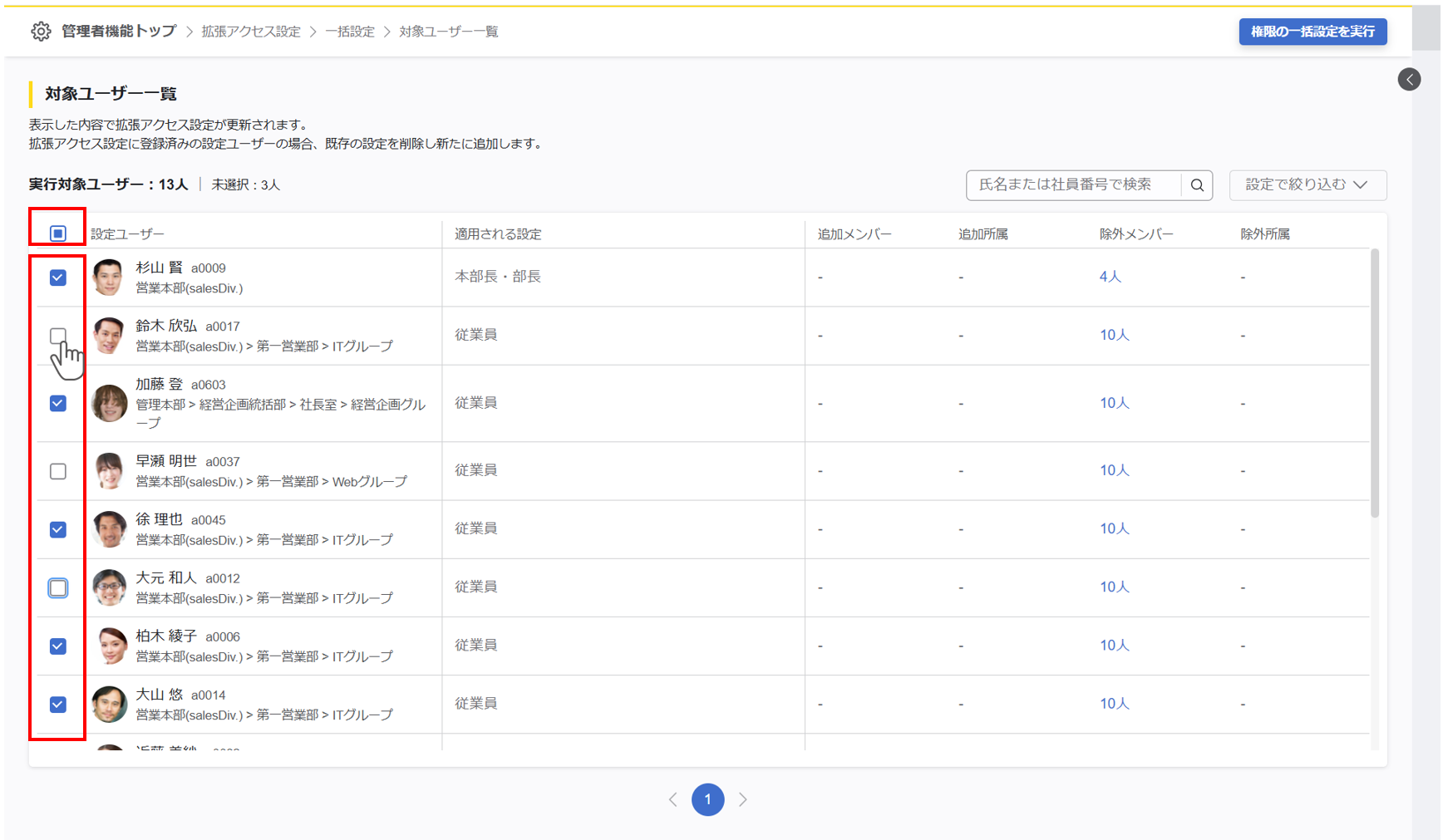
Task: Click 加藤 登's profile photo
Action: click(109, 404)
